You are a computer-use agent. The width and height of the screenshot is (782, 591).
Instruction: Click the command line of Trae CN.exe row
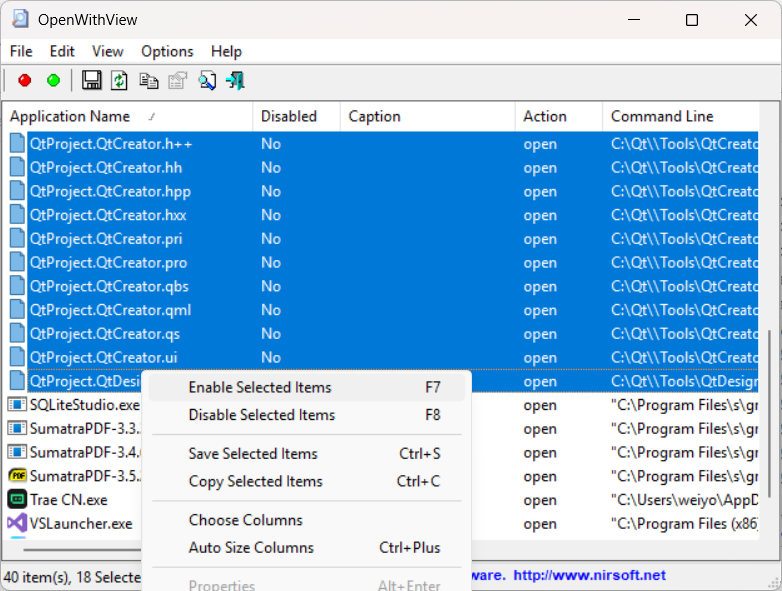point(685,500)
